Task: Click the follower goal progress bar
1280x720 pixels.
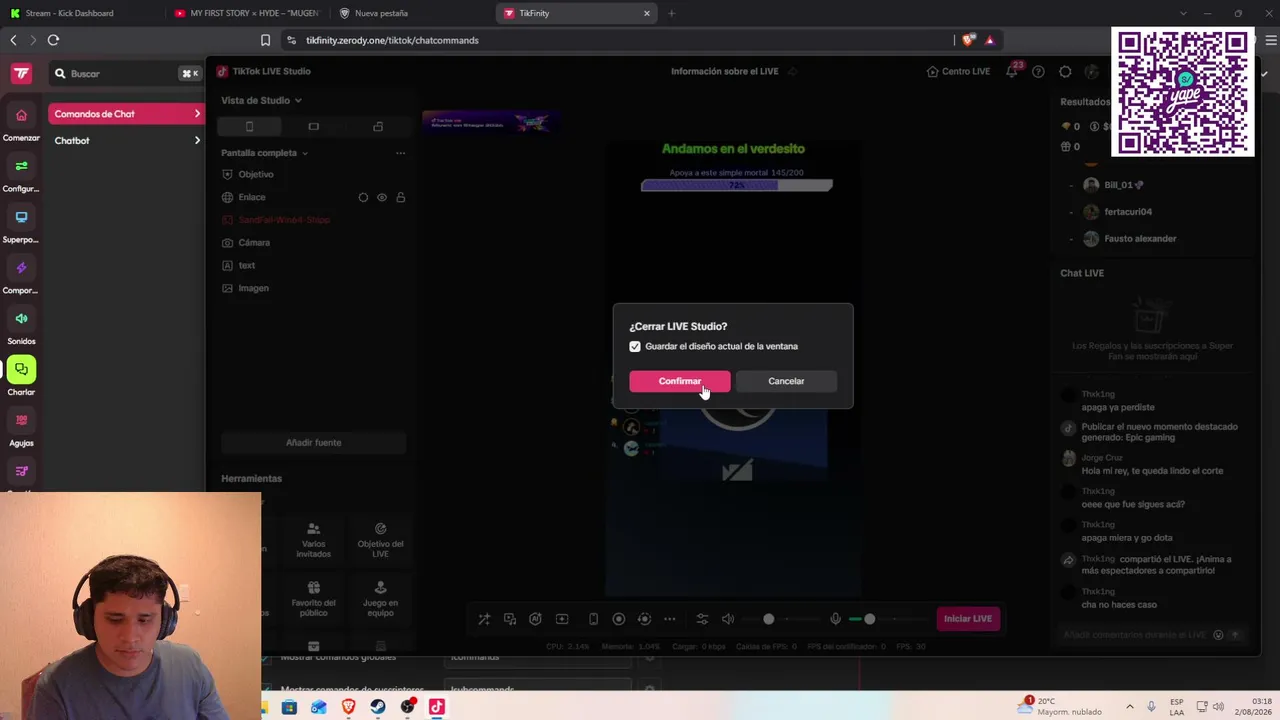Action: tap(736, 185)
